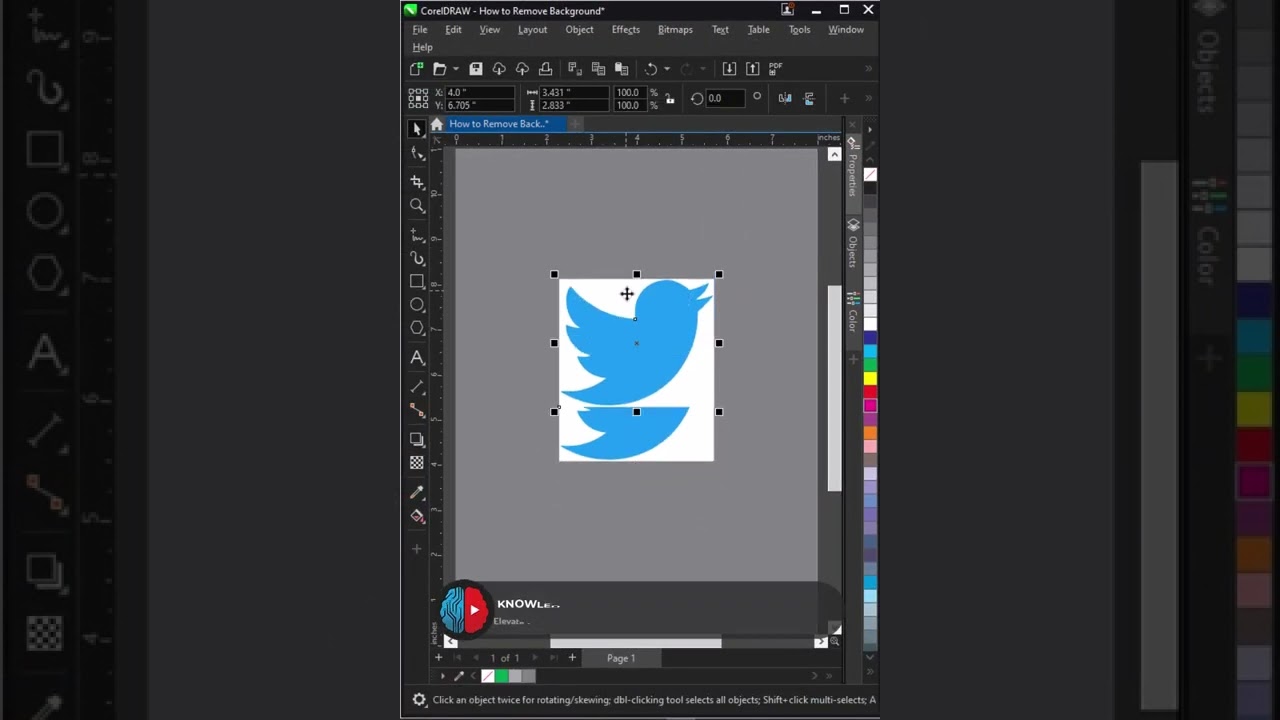Image resolution: width=1280 pixels, height=720 pixels.
Task: Select the Color Eyedropper tool
Action: click(x=417, y=492)
